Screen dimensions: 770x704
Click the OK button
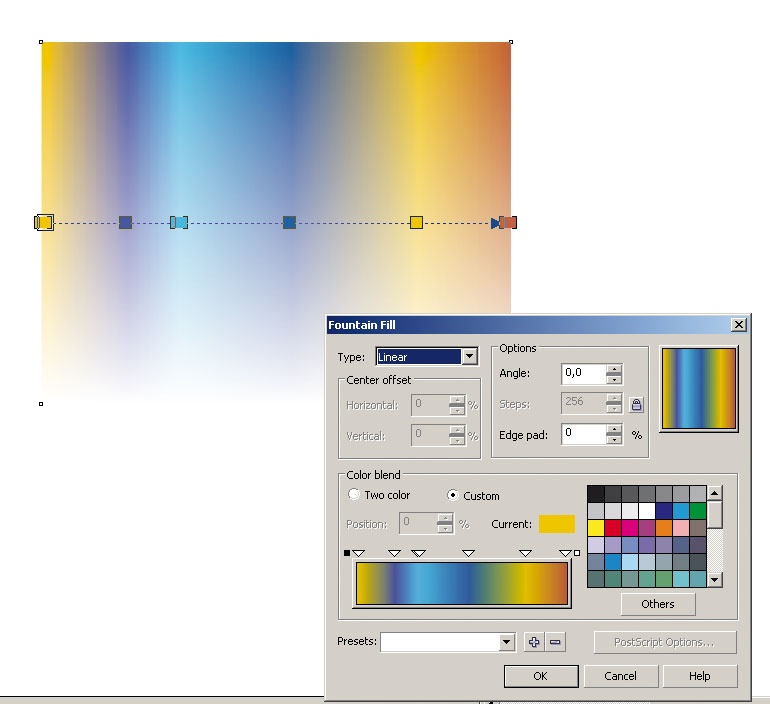[541, 676]
